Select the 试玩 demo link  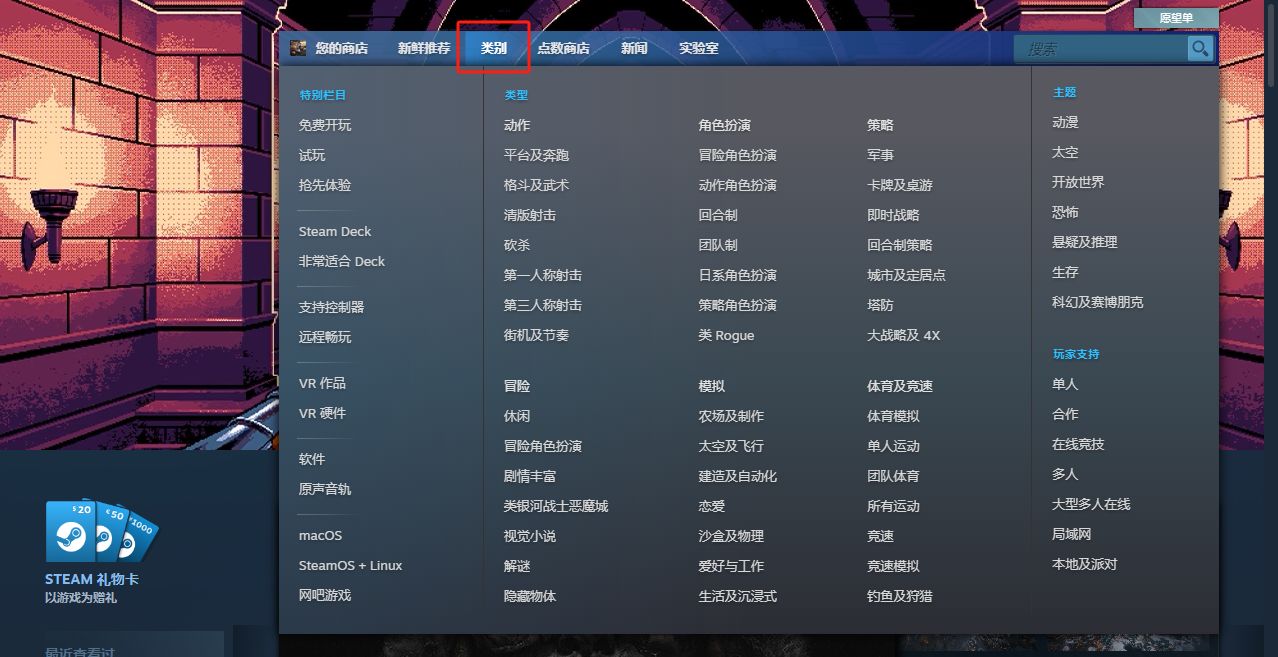(x=312, y=155)
